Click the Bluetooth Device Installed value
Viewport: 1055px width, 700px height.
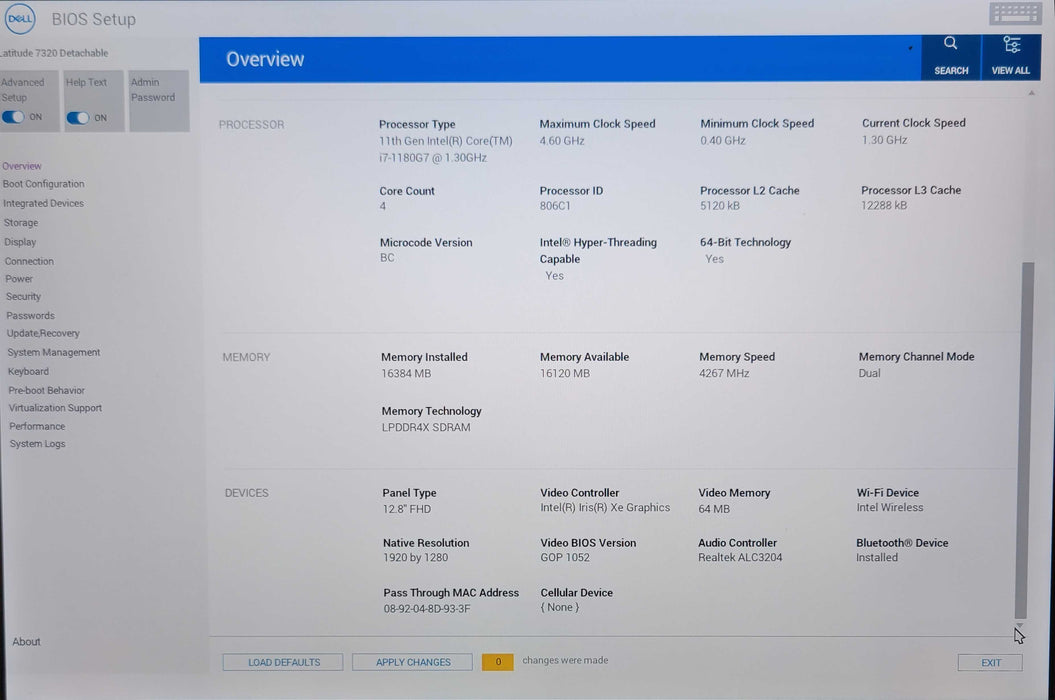click(877, 557)
